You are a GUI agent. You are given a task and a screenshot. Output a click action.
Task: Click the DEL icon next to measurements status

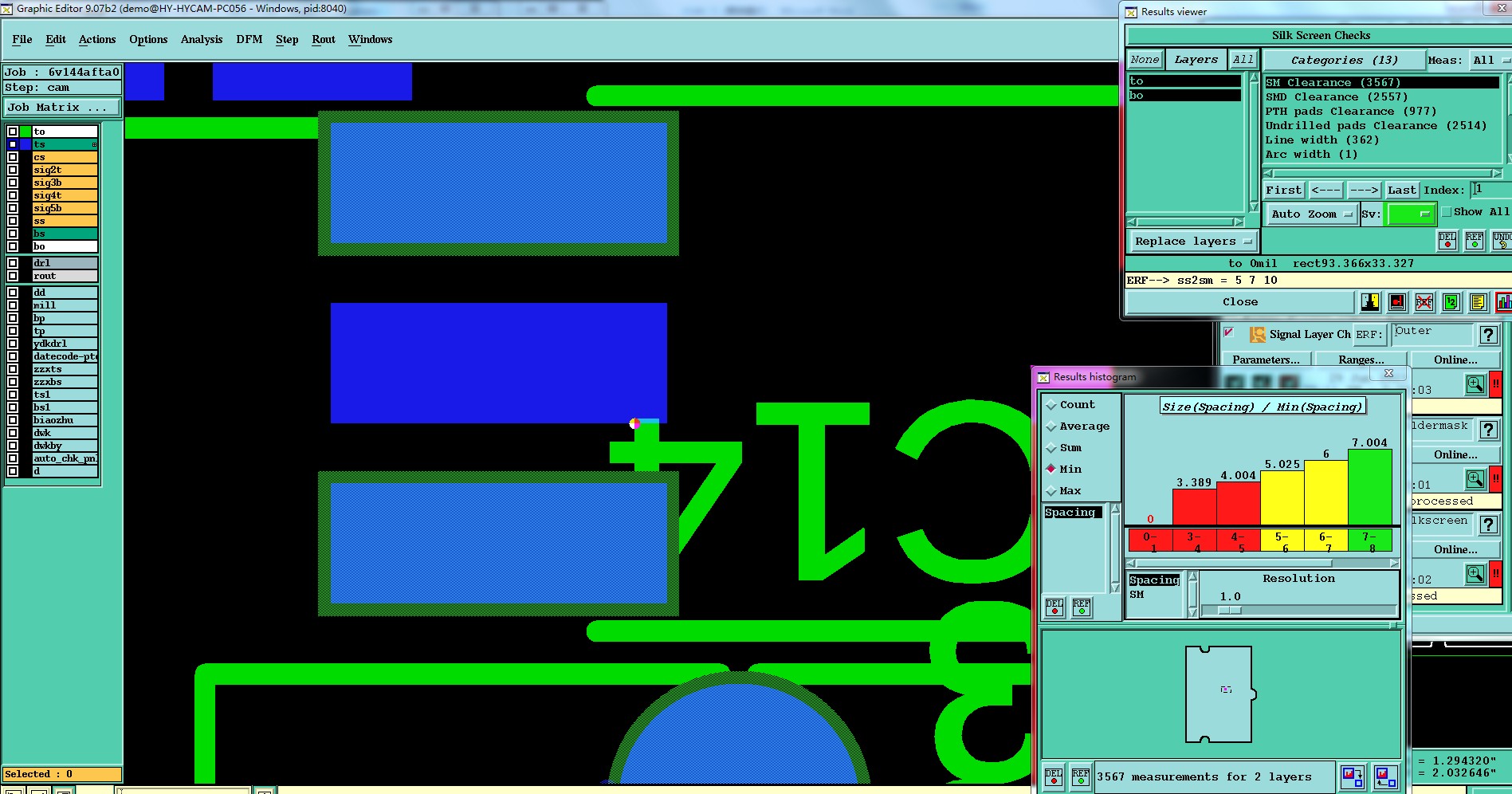click(x=1054, y=776)
